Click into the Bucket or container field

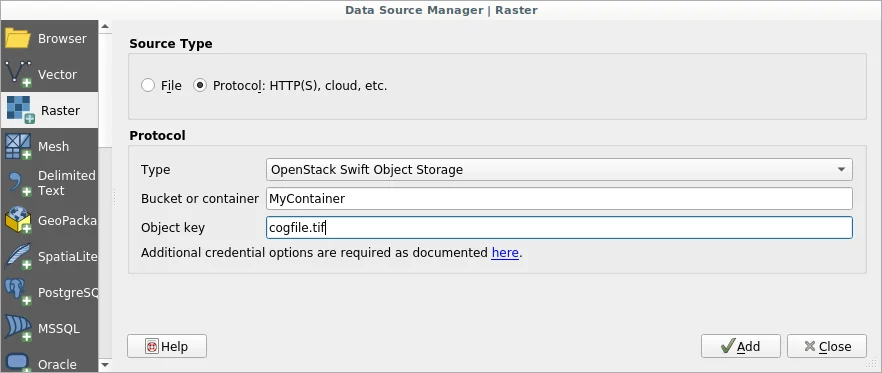559,199
